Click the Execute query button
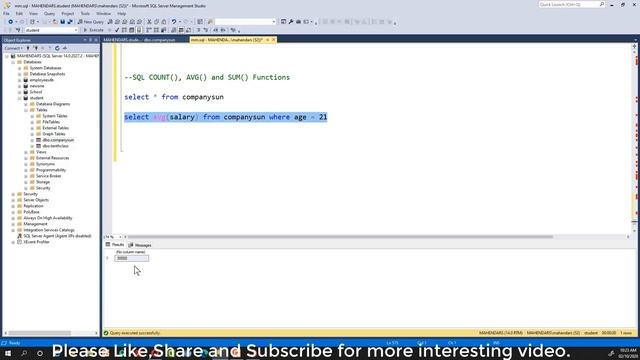Image resolution: width=640 pixels, height=360 pixels. point(93,30)
